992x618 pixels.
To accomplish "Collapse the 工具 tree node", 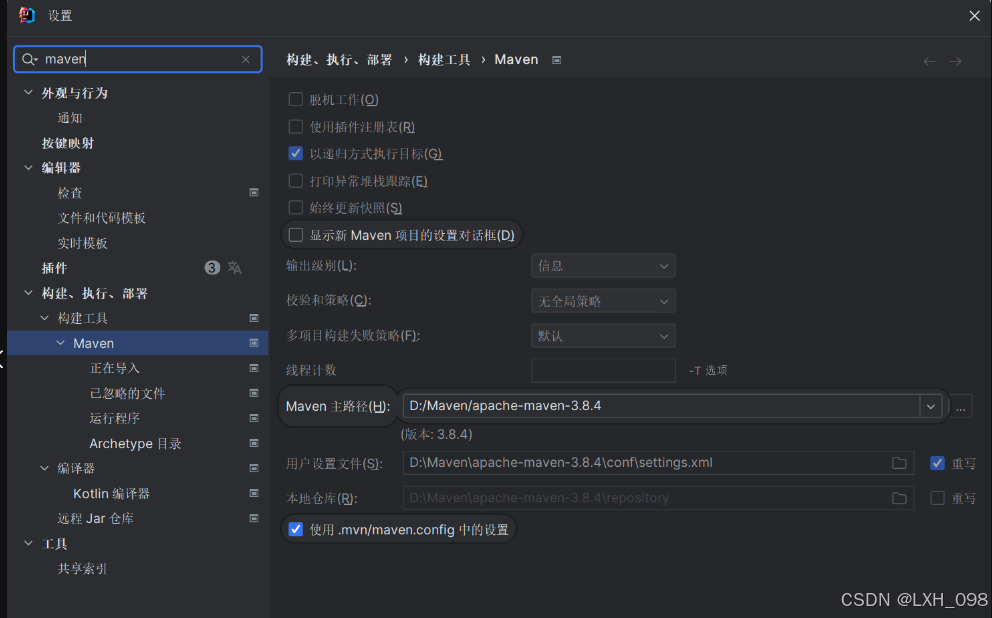I will click(28, 543).
